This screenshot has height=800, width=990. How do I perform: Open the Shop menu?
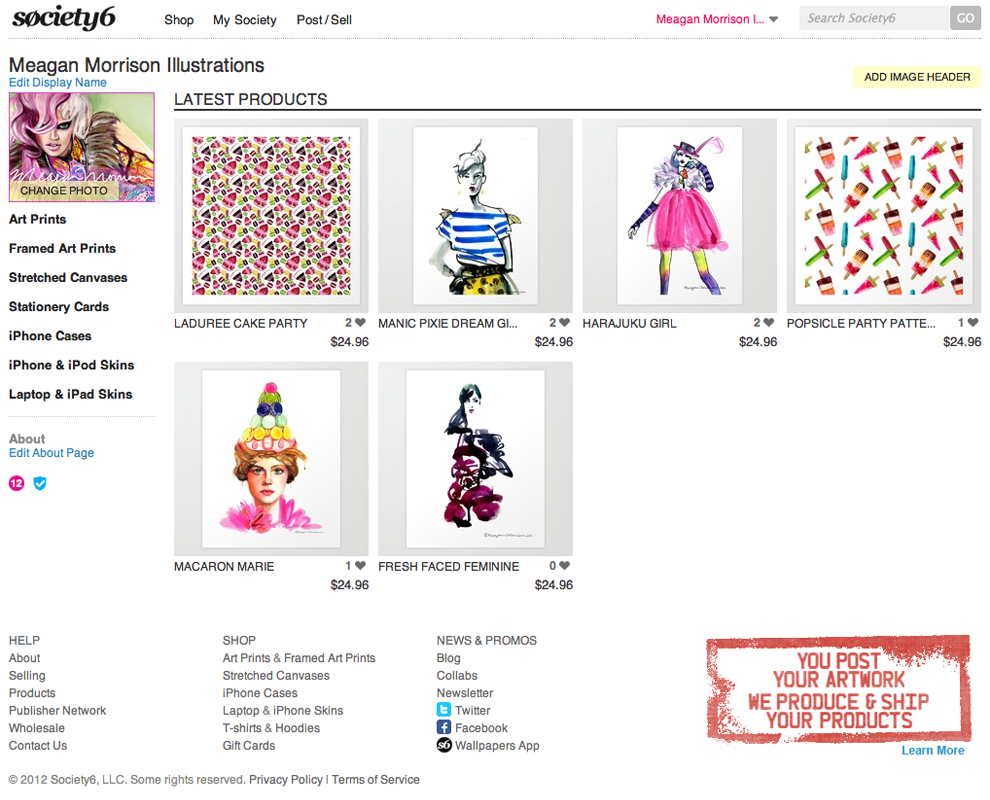179,20
